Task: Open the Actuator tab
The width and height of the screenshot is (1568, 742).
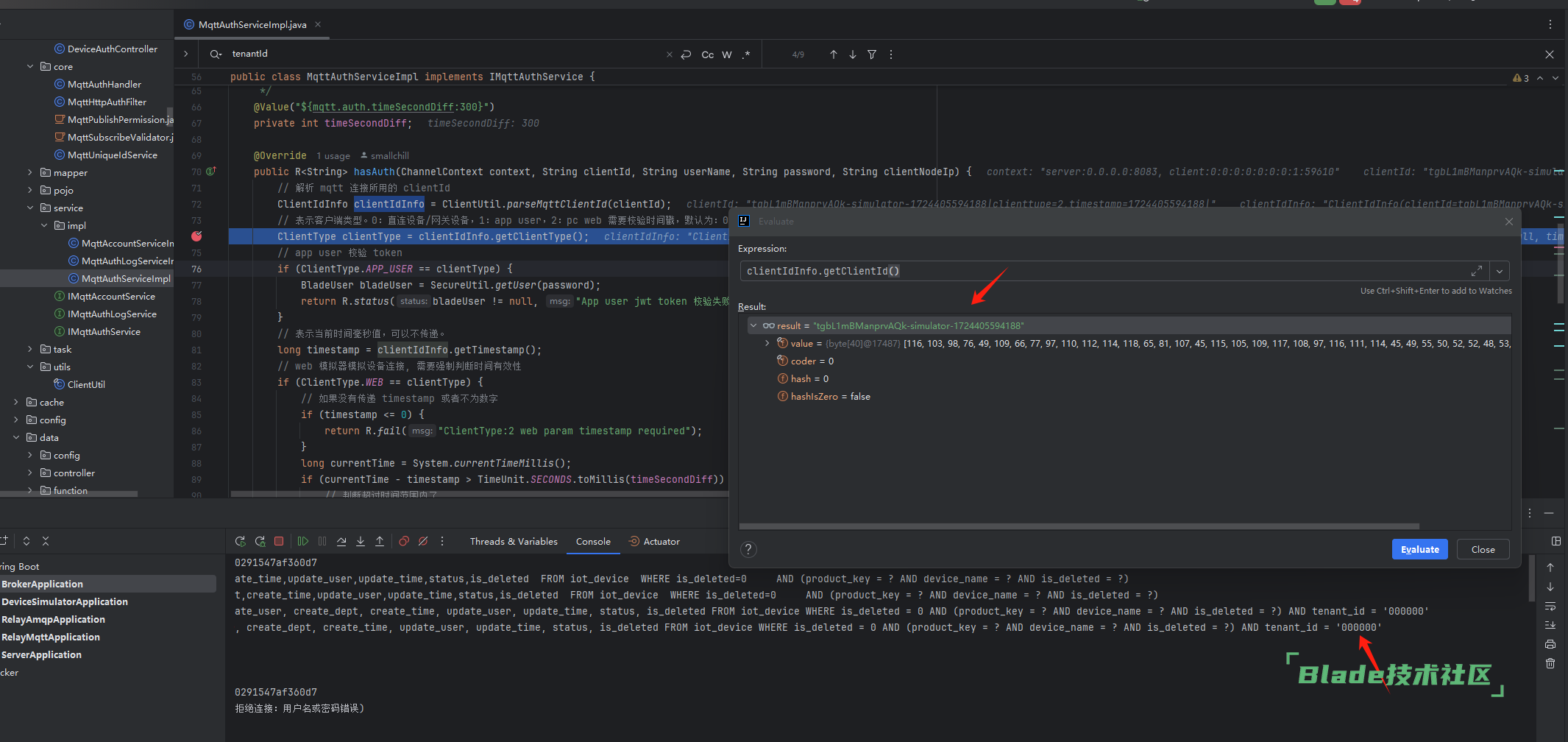Action: tap(654, 541)
